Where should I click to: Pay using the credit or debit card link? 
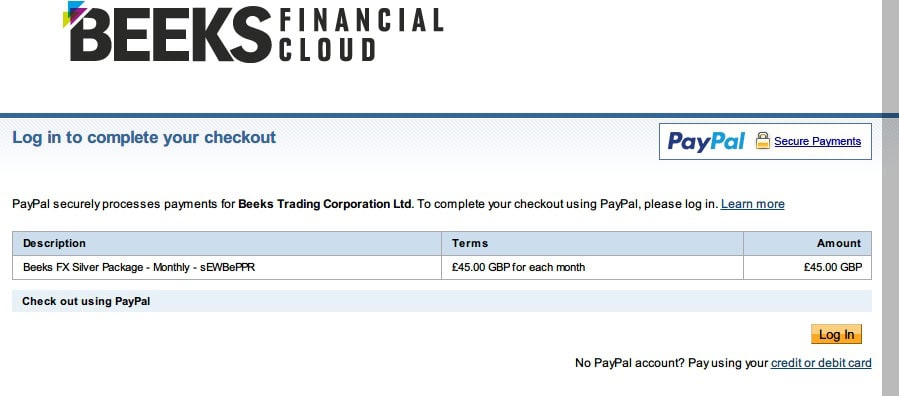[821, 363]
